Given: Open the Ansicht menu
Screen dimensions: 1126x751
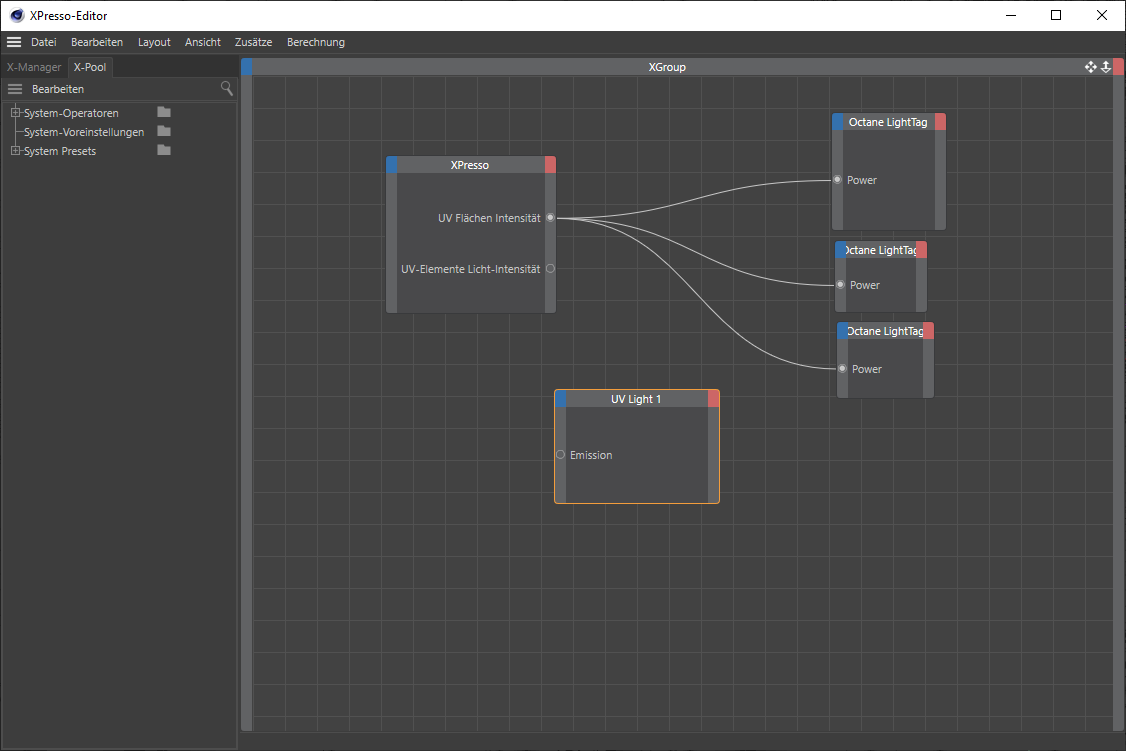Looking at the screenshot, I should [203, 42].
